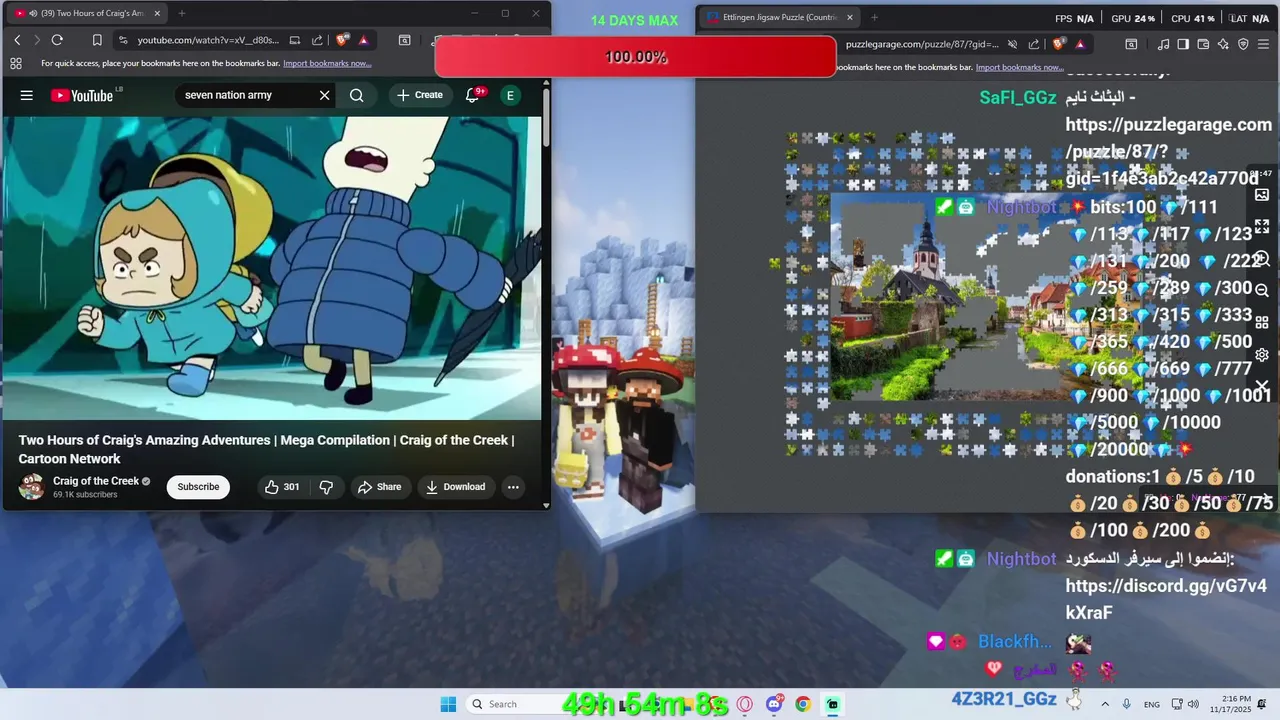Open the puzzle settings gear icon
1280x720 pixels.
click(x=1262, y=354)
